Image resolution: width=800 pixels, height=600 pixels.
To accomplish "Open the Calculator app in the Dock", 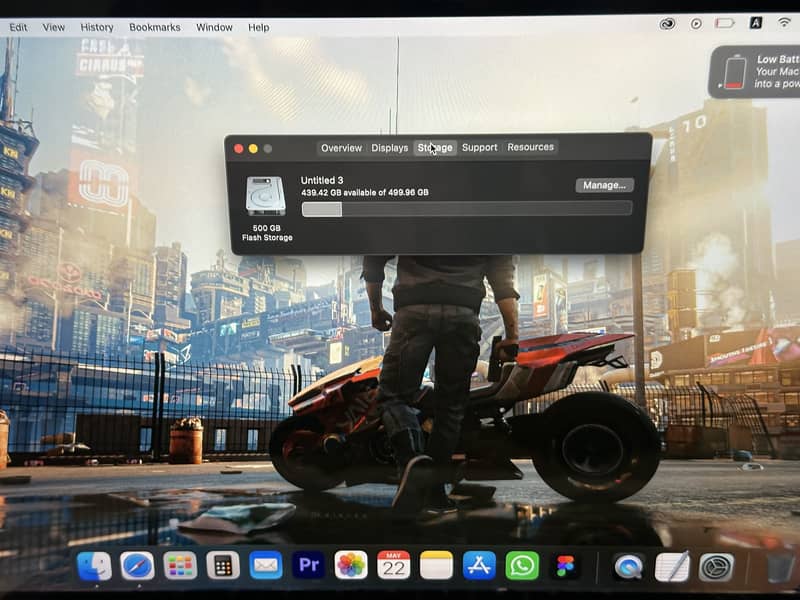I will (223, 566).
